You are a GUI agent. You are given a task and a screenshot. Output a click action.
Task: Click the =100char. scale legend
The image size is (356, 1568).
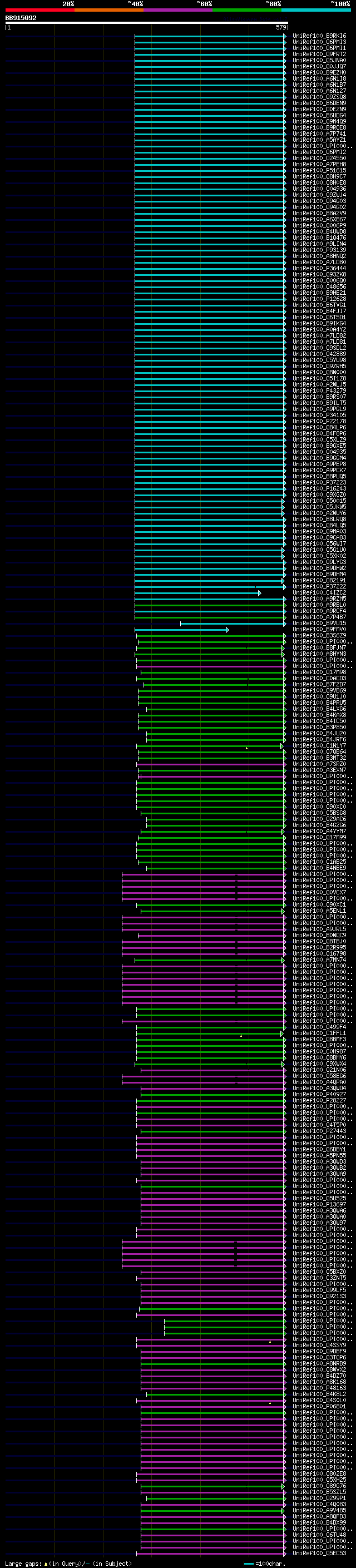264,1564
